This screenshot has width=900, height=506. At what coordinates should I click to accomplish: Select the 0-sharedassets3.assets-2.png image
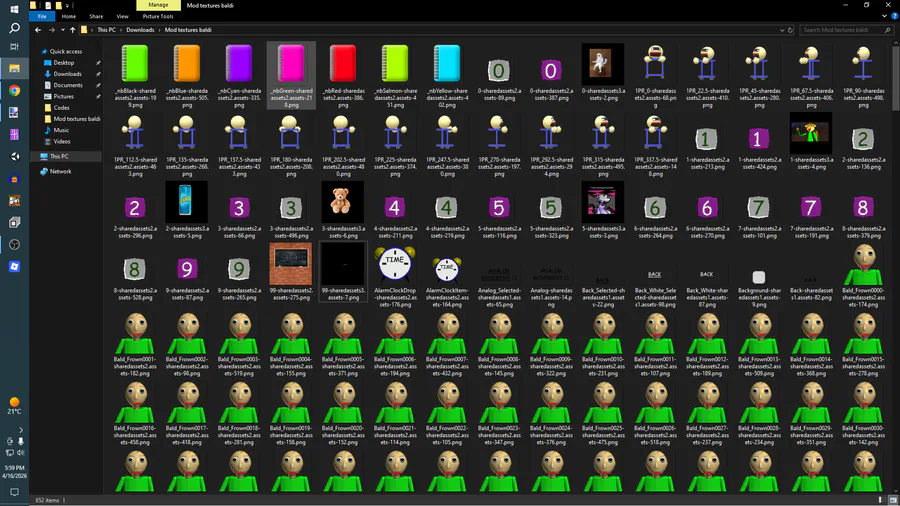pos(603,73)
